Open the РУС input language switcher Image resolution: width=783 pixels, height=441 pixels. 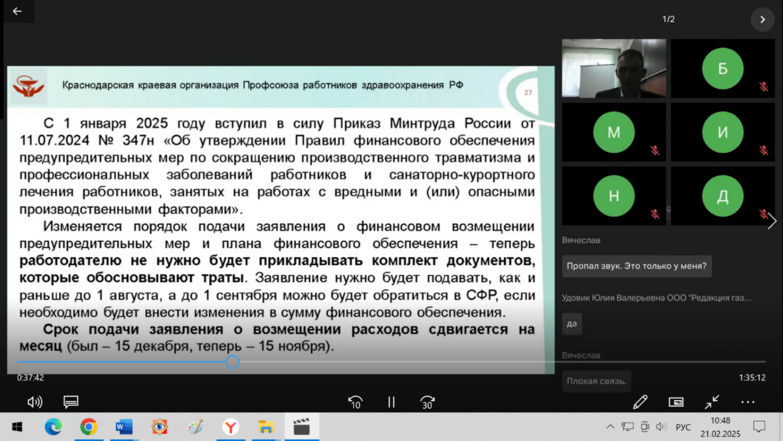click(x=683, y=427)
